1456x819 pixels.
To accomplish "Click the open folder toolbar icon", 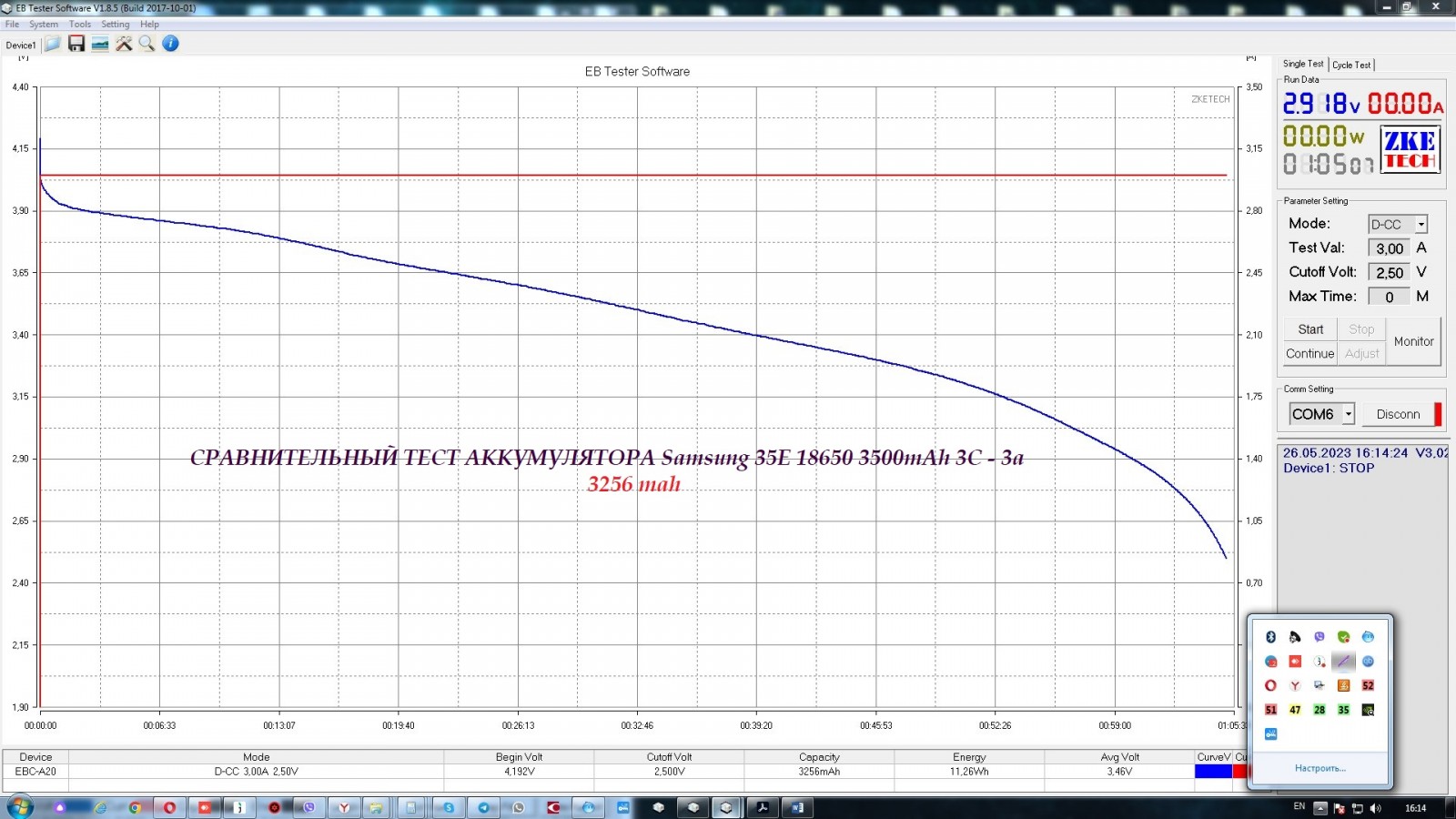I will [53, 44].
